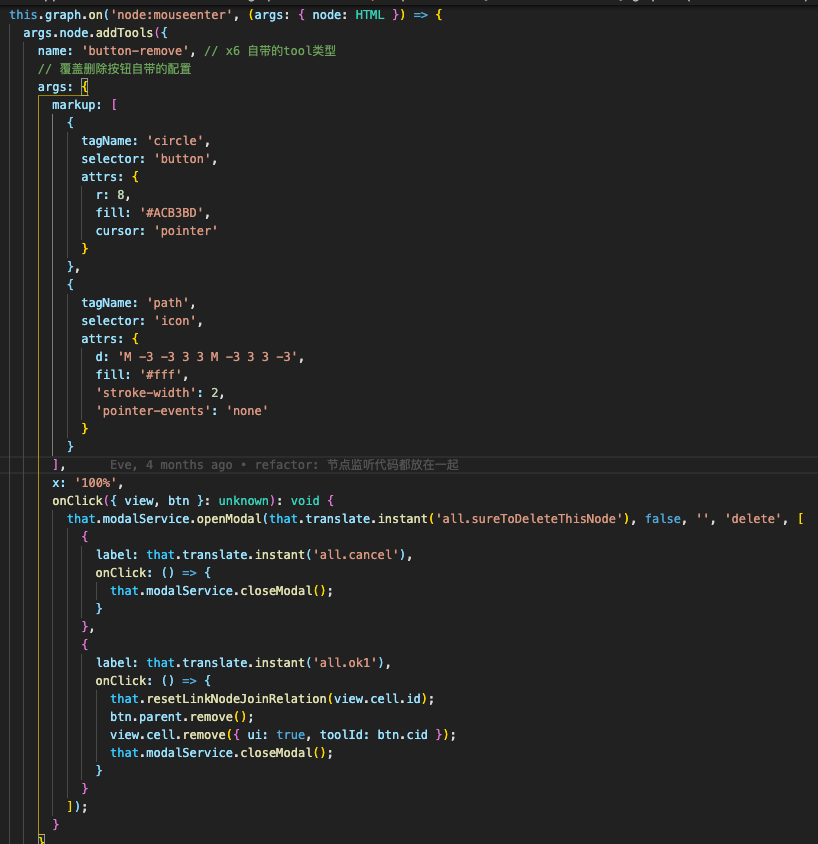Click the view.cell.remove line
Screen dimensions: 818x844
(283, 735)
